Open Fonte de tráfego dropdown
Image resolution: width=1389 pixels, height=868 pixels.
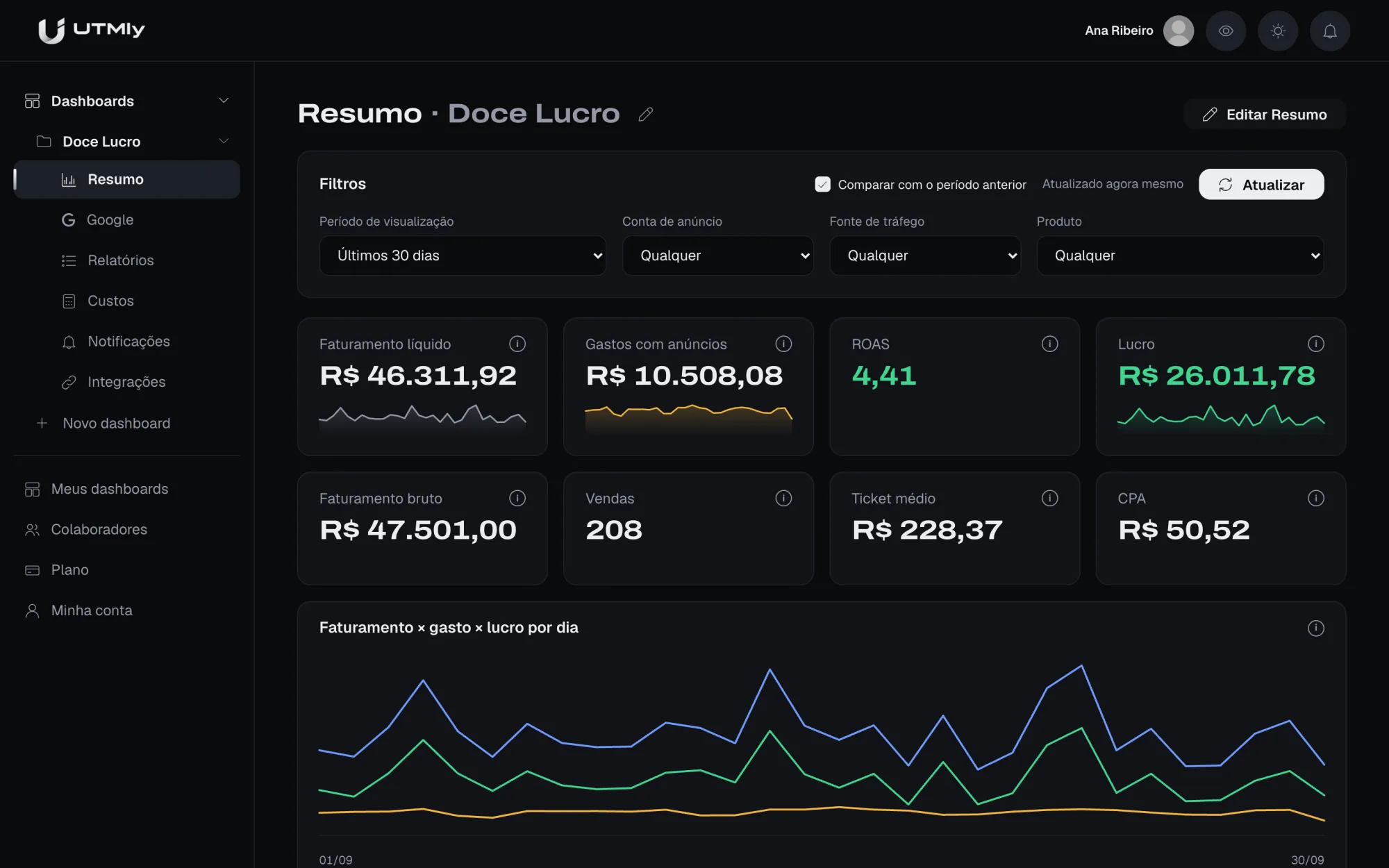(925, 256)
